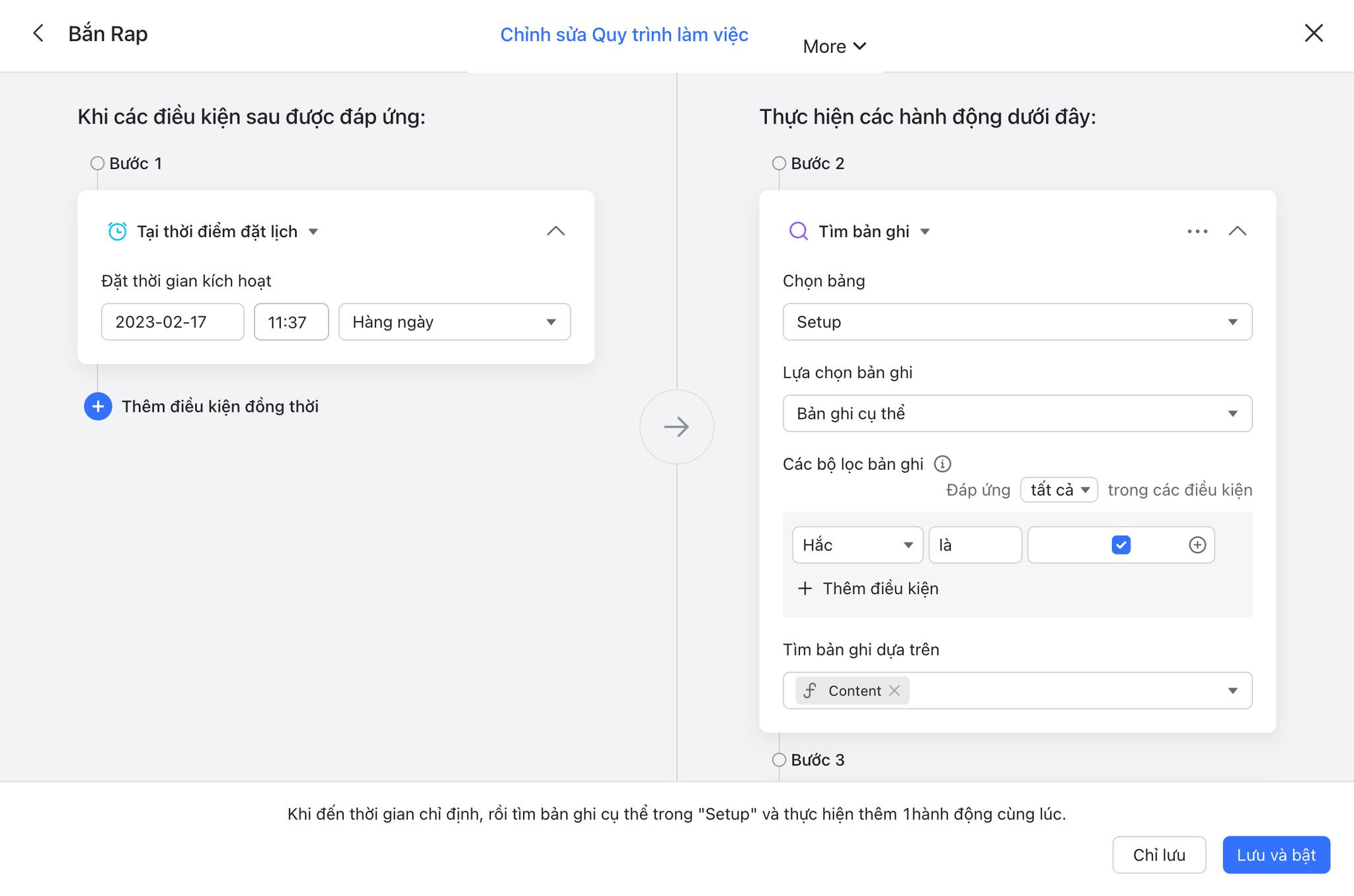The width and height of the screenshot is (1354, 896).
Task: Edit the time field 11:37
Action: click(291, 322)
